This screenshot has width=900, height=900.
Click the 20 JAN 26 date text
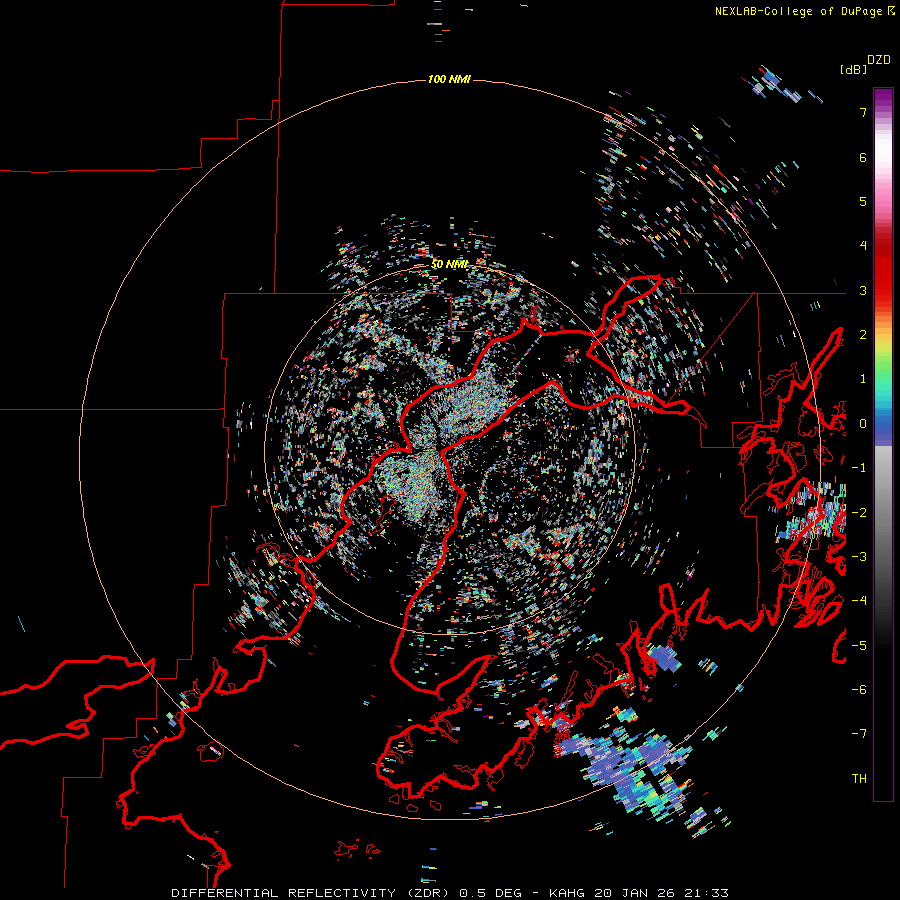(634, 893)
